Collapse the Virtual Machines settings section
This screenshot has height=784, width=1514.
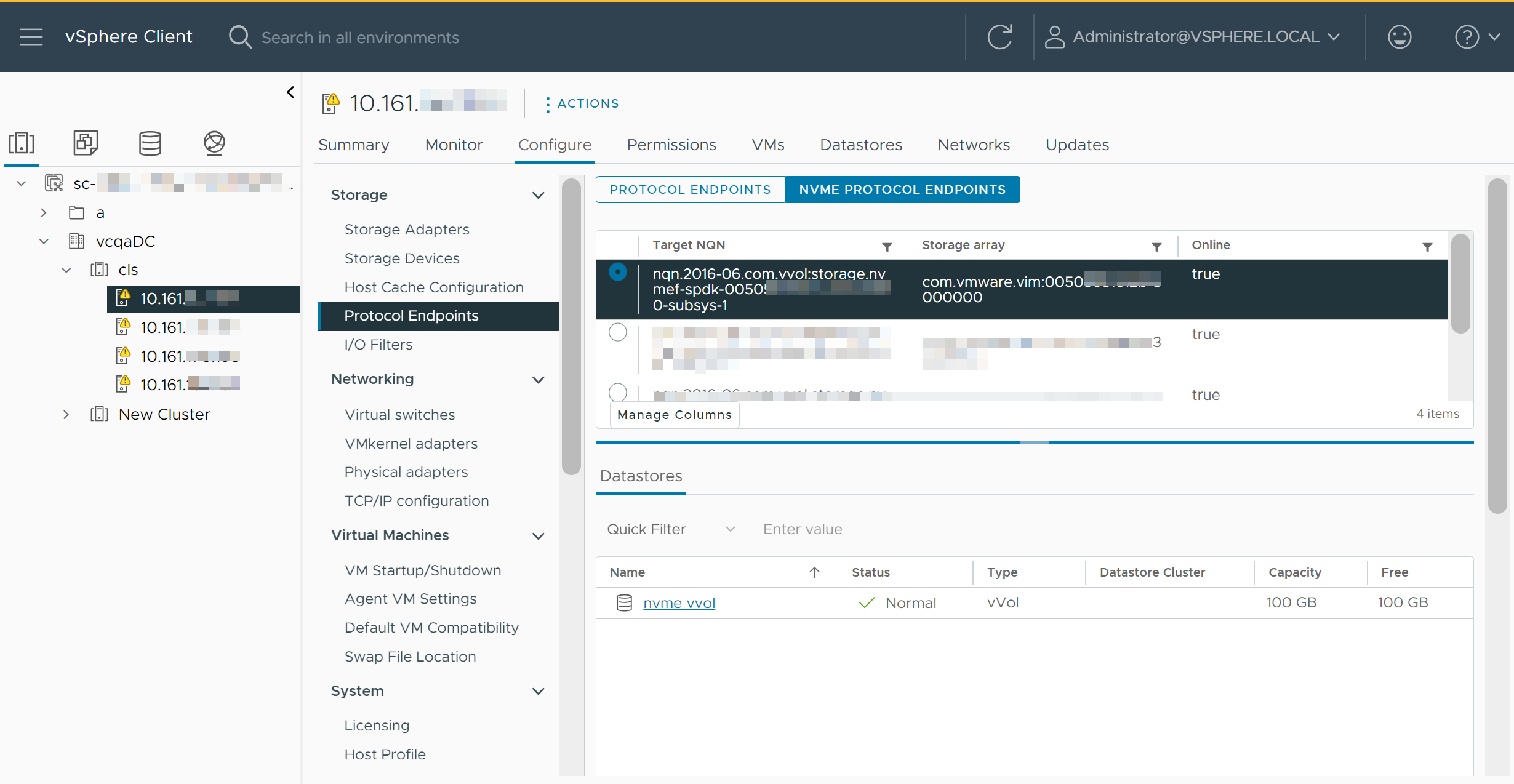coord(538,536)
